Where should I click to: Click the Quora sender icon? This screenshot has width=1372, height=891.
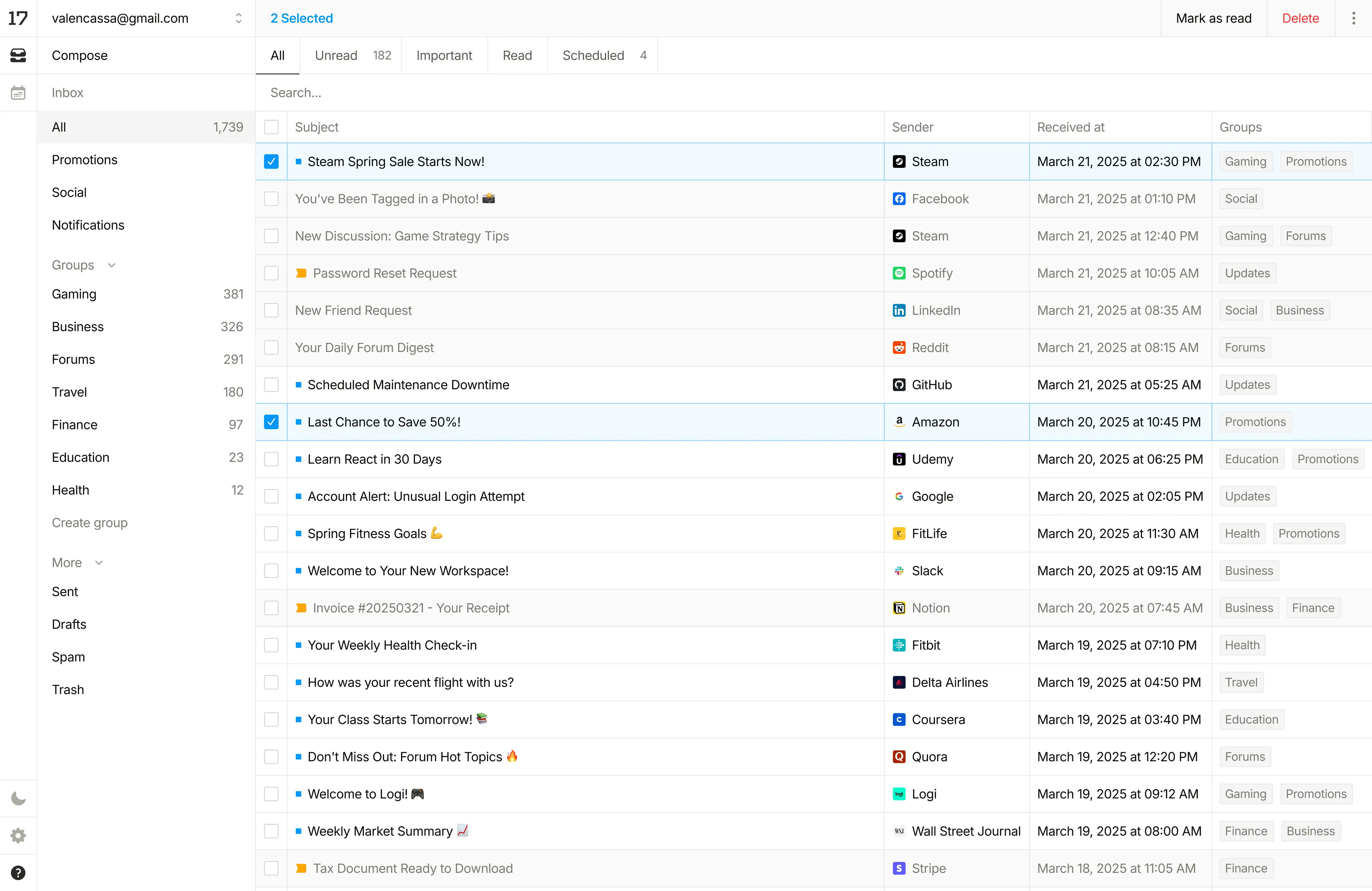point(899,757)
